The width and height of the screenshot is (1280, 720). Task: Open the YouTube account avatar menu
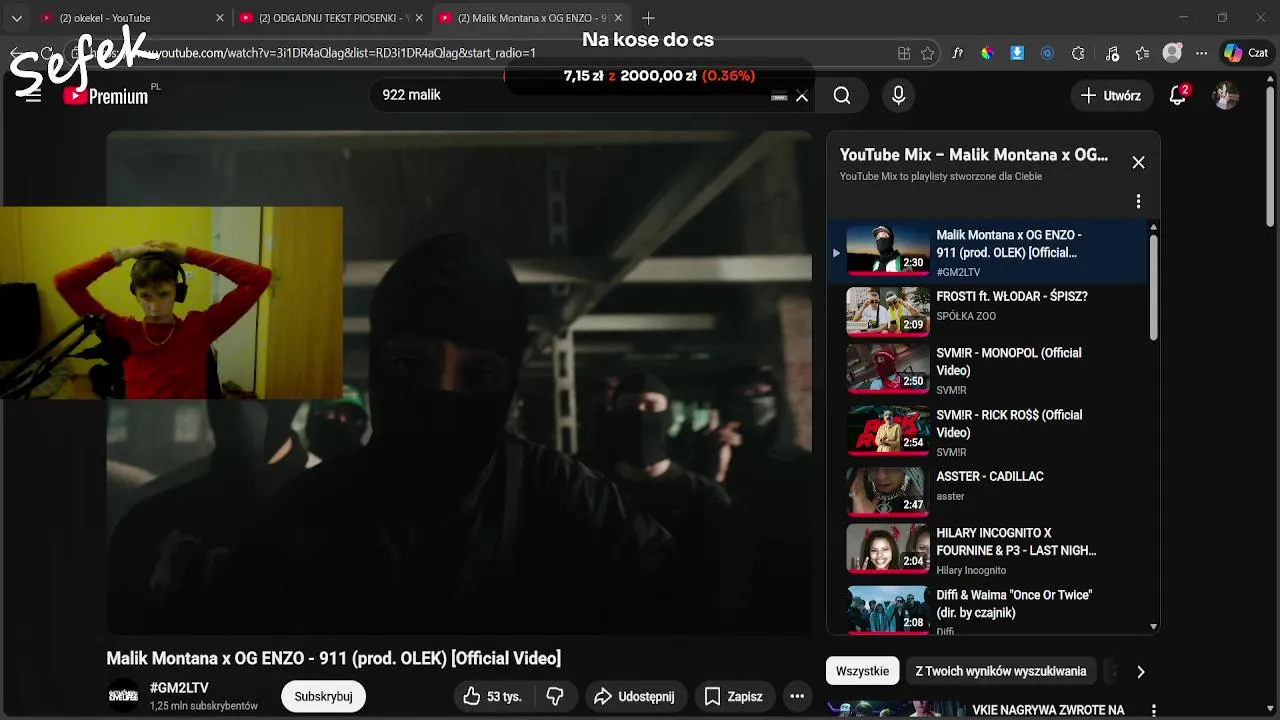pos(1226,96)
